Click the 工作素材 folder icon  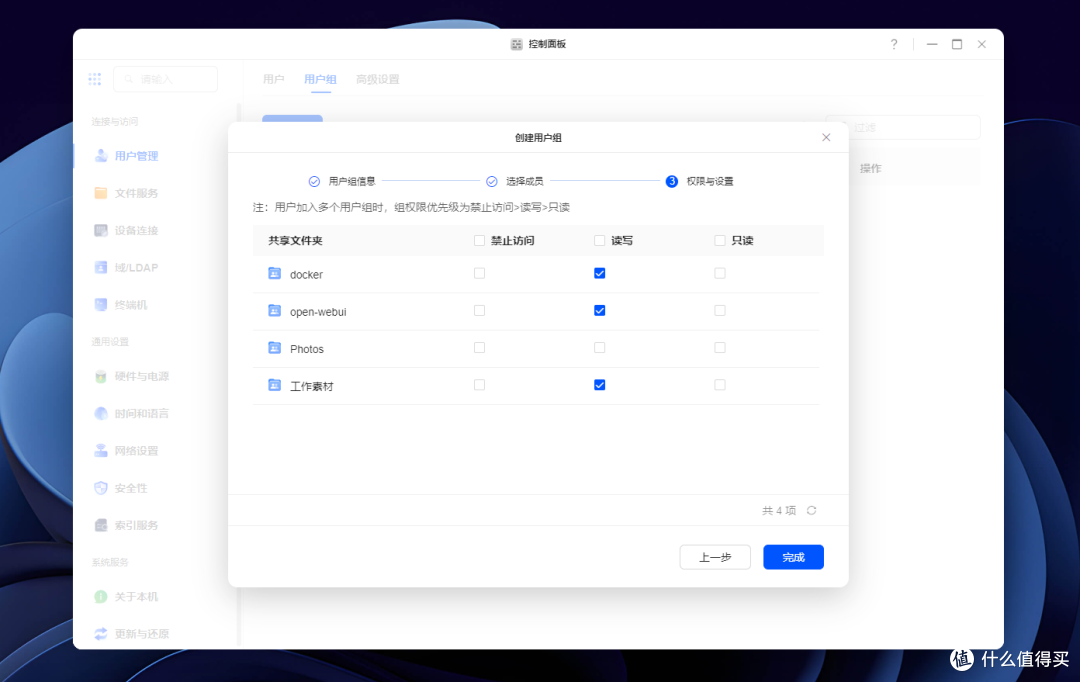click(274, 385)
